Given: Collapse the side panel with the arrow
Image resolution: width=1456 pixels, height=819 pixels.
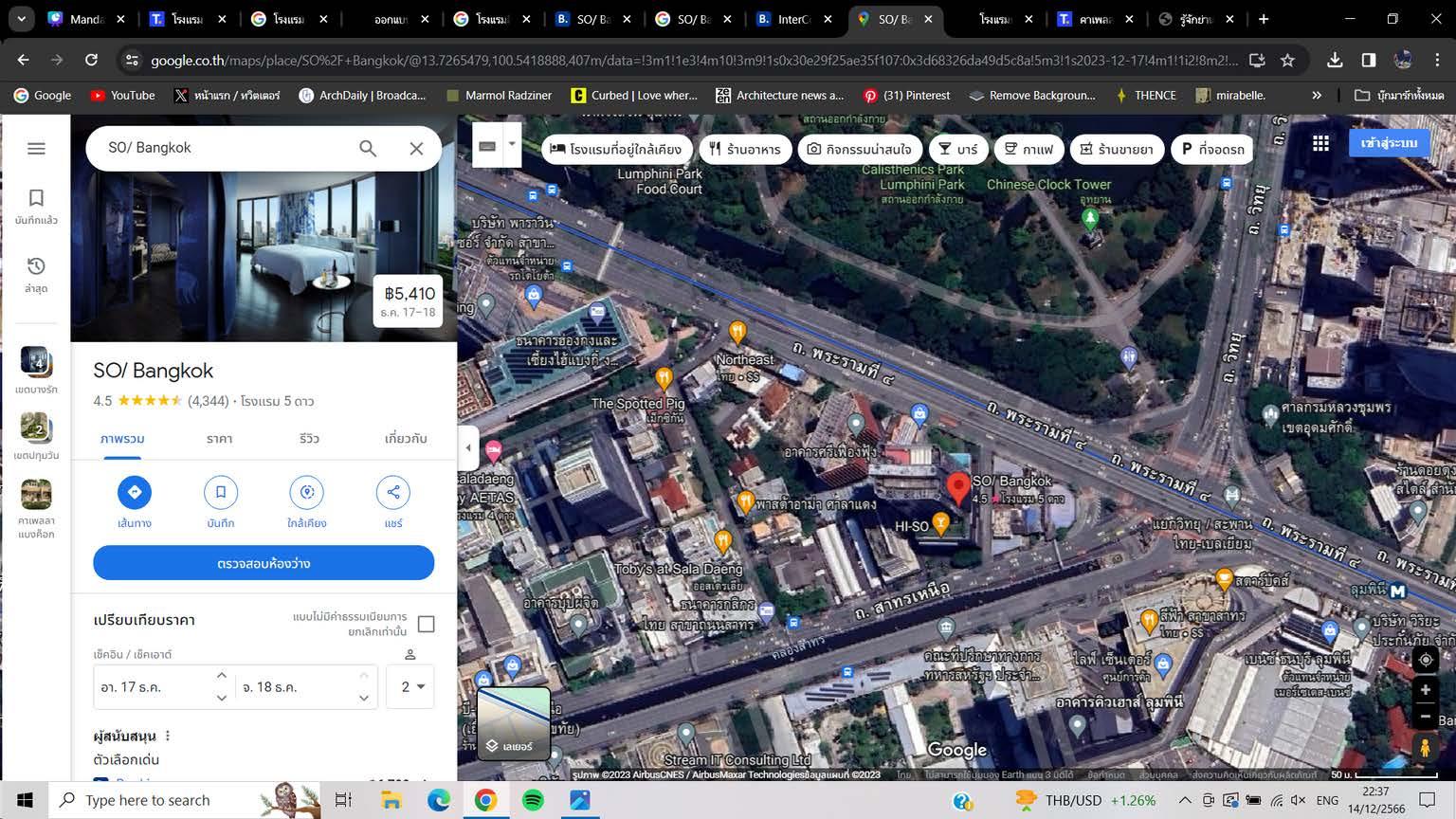Looking at the screenshot, I should (467, 447).
